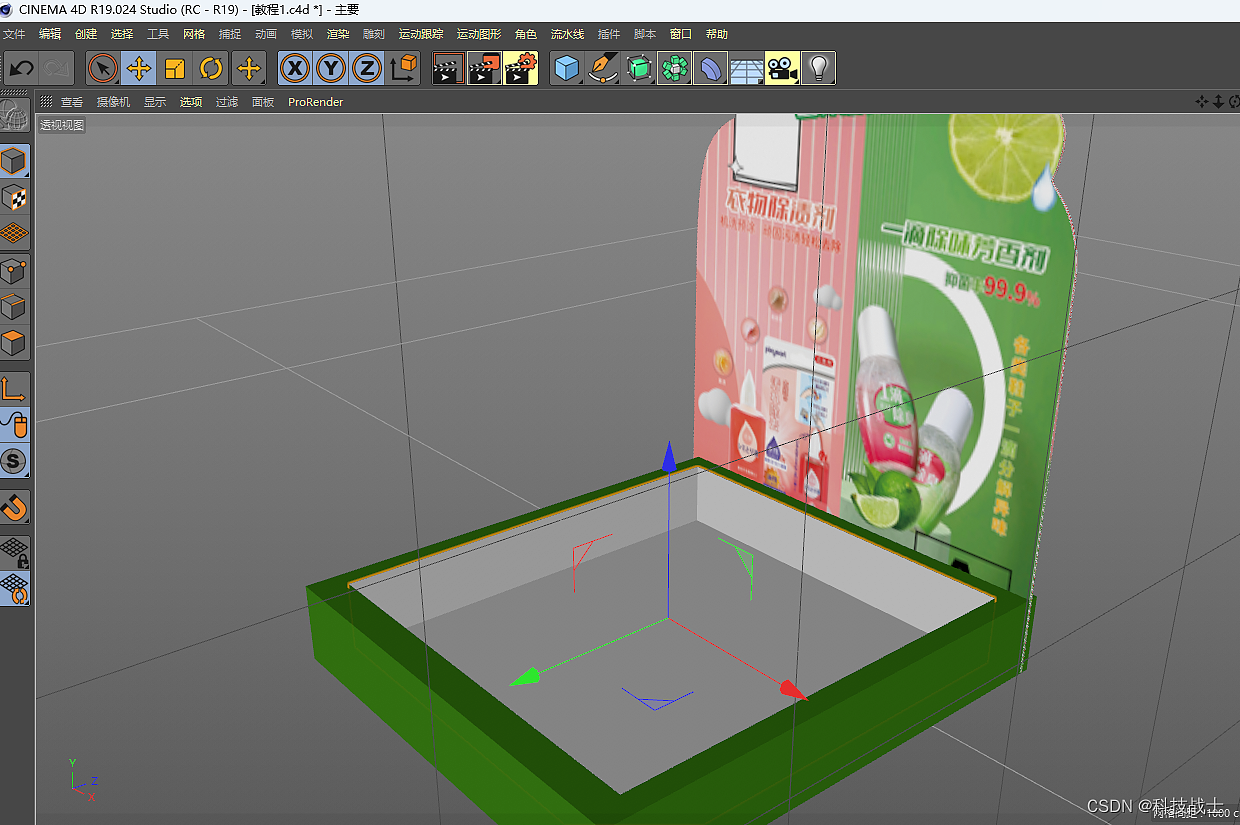Click the viewport zoom navigation icon
Screen dimensions: 1240x825
[x=1219, y=101]
